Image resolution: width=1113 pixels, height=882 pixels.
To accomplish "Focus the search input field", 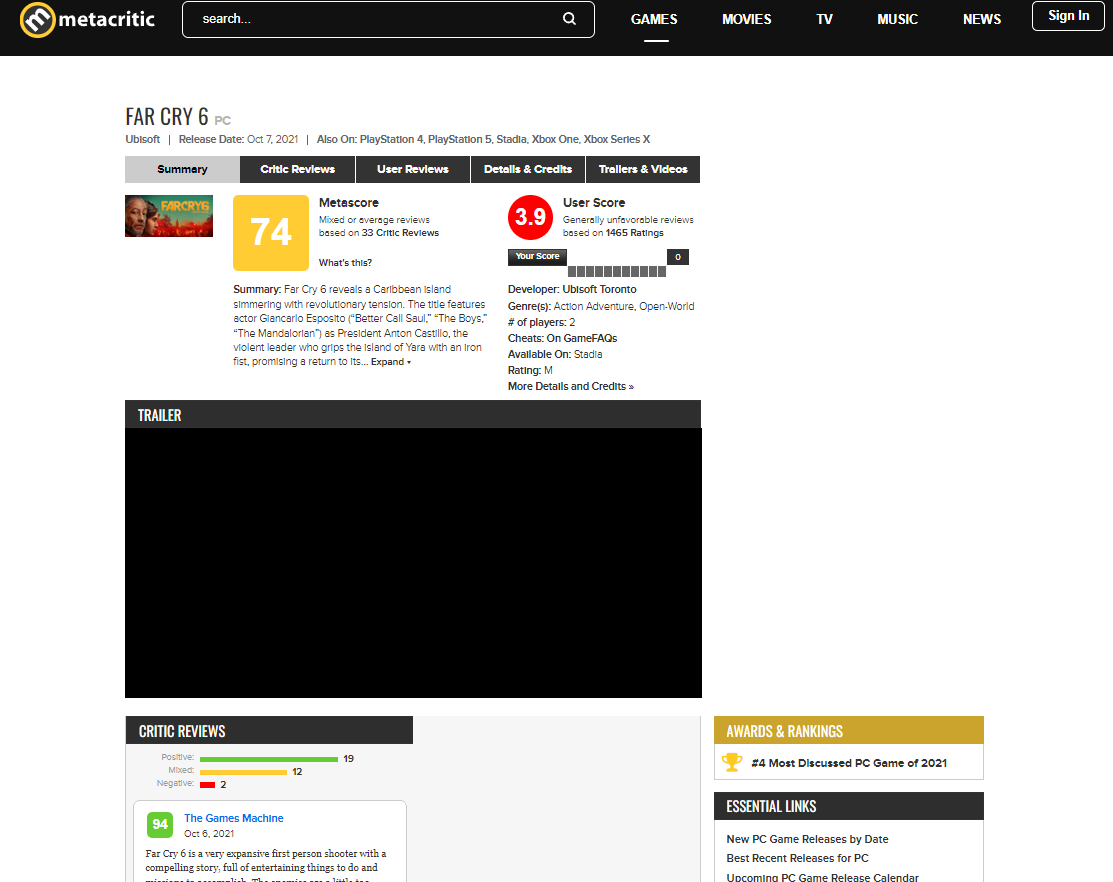I will pos(388,19).
